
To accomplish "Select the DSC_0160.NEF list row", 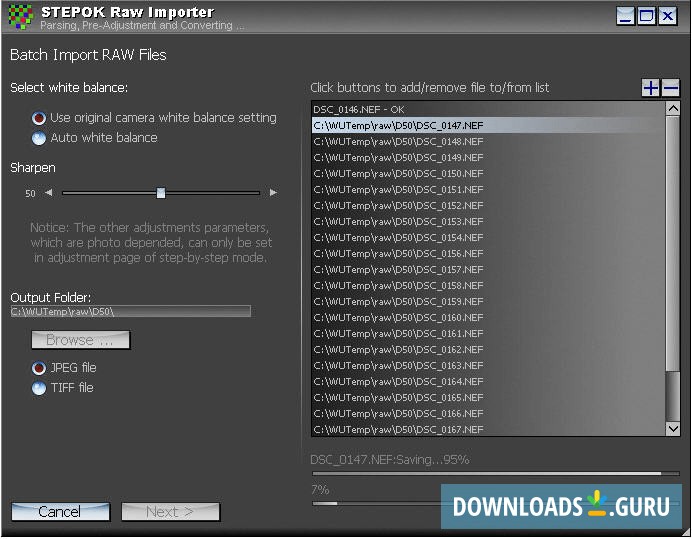I will pyautogui.click(x=489, y=317).
